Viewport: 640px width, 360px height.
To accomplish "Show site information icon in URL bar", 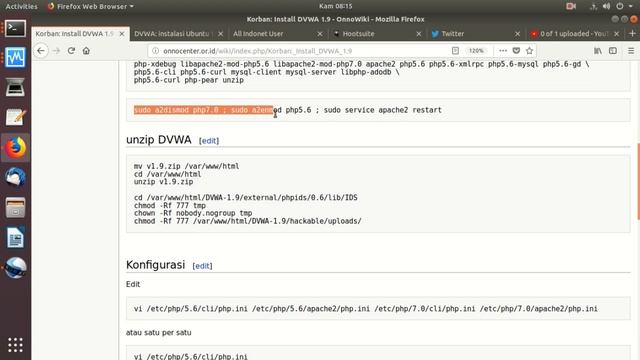I will click(155, 51).
